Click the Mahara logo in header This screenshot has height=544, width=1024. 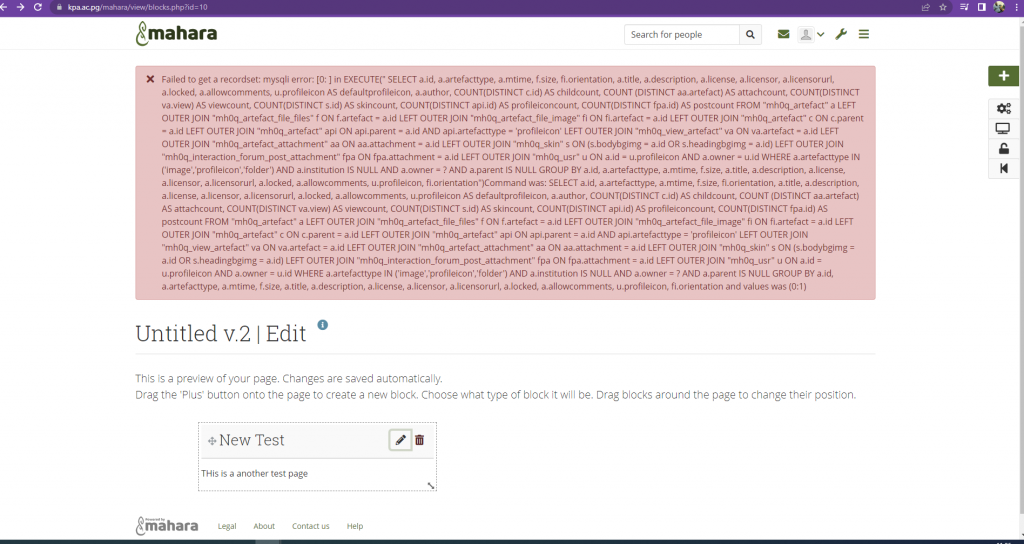tap(176, 34)
